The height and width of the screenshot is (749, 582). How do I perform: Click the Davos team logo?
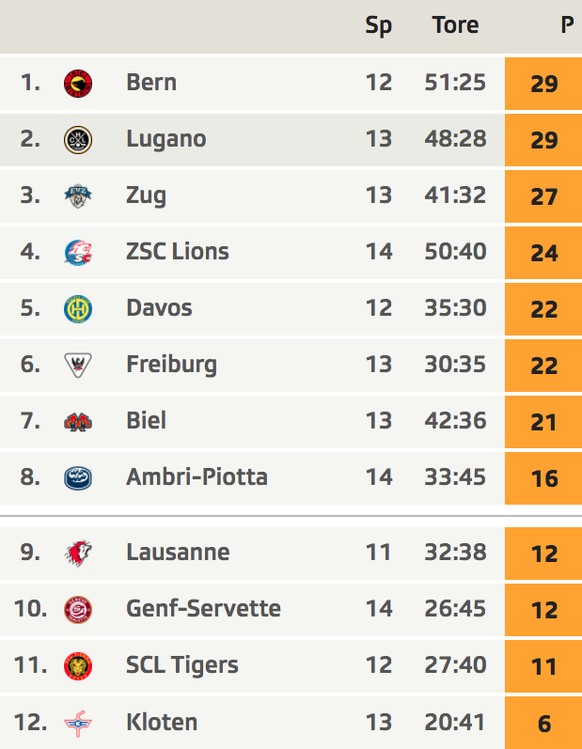[78, 309]
